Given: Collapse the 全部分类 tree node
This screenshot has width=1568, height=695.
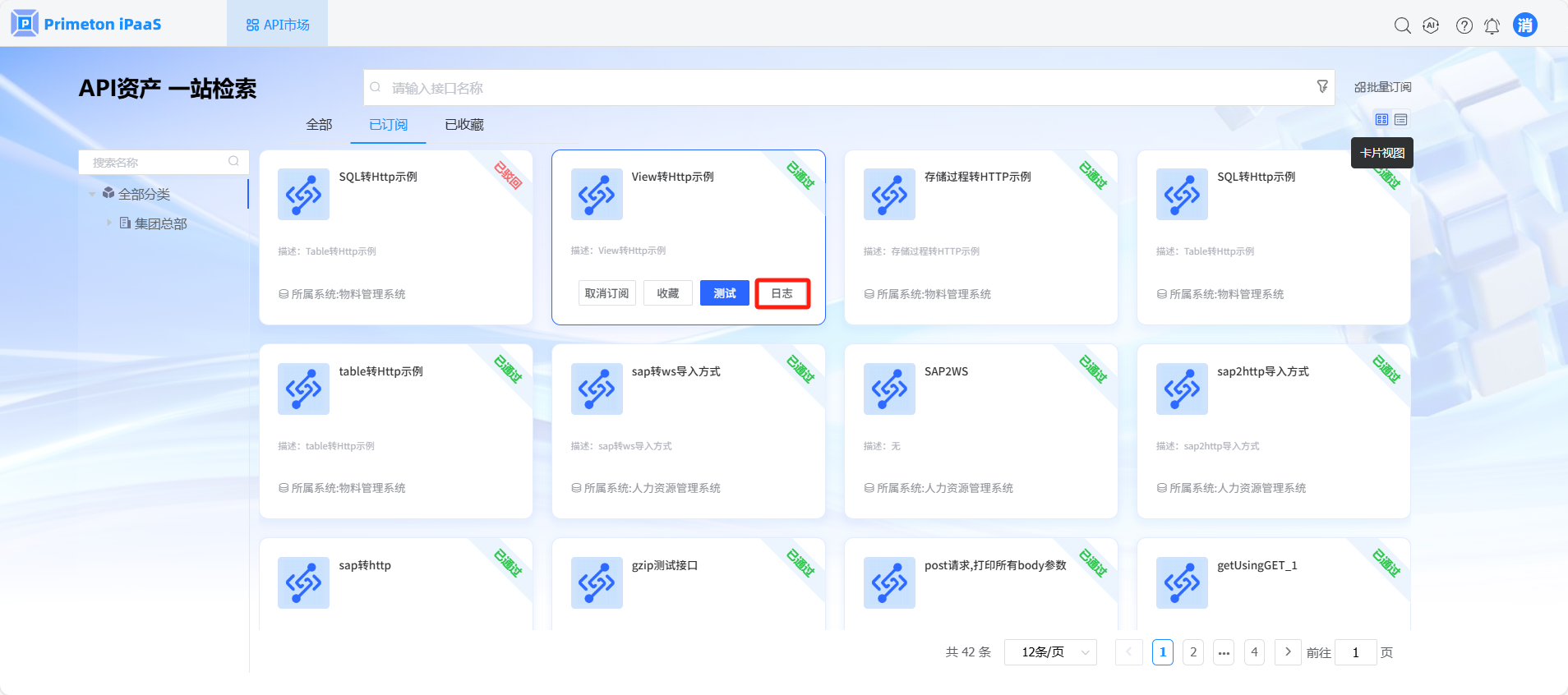Looking at the screenshot, I should (x=92, y=195).
